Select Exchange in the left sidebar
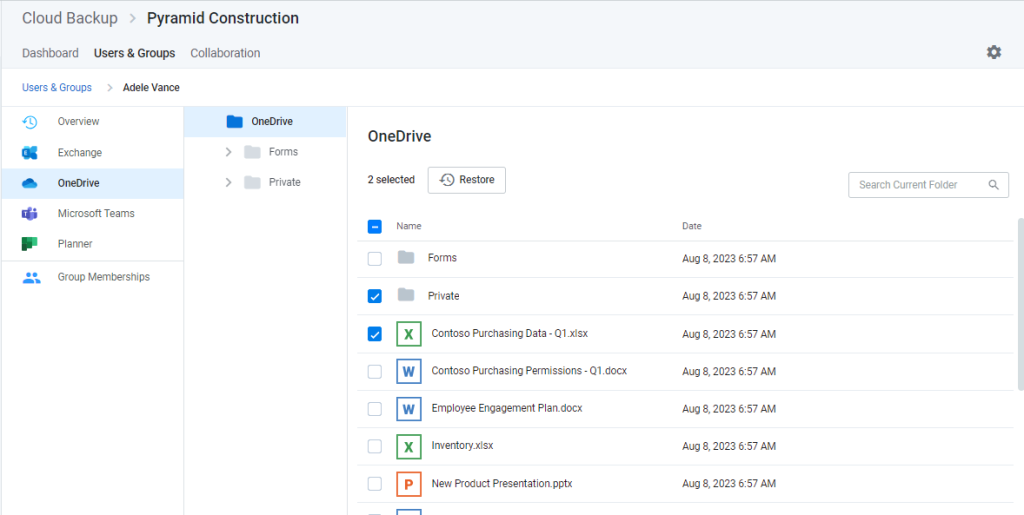The image size is (1024, 515). [92, 153]
